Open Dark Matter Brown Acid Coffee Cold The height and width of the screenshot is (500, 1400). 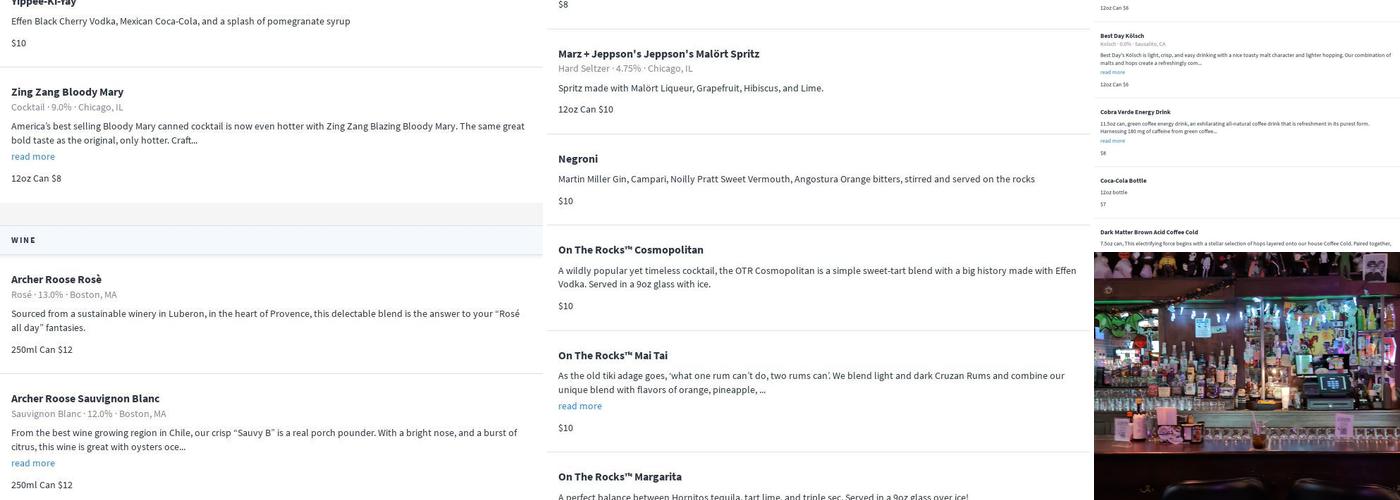[1149, 232]
